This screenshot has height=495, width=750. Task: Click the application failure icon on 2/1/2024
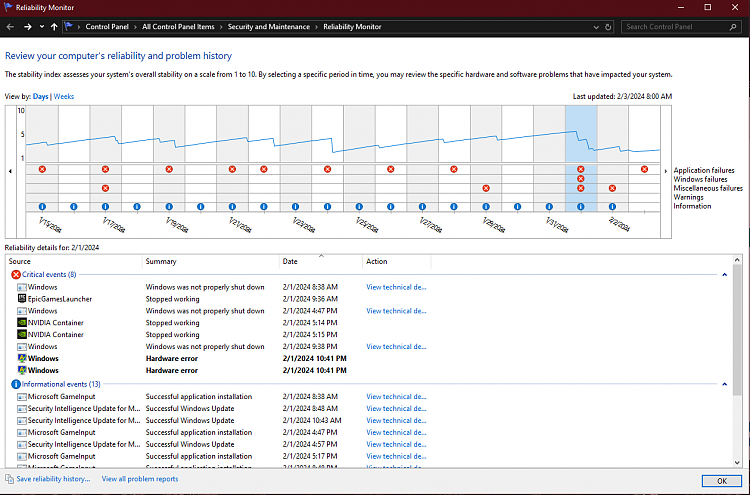[x=580, y=169]
